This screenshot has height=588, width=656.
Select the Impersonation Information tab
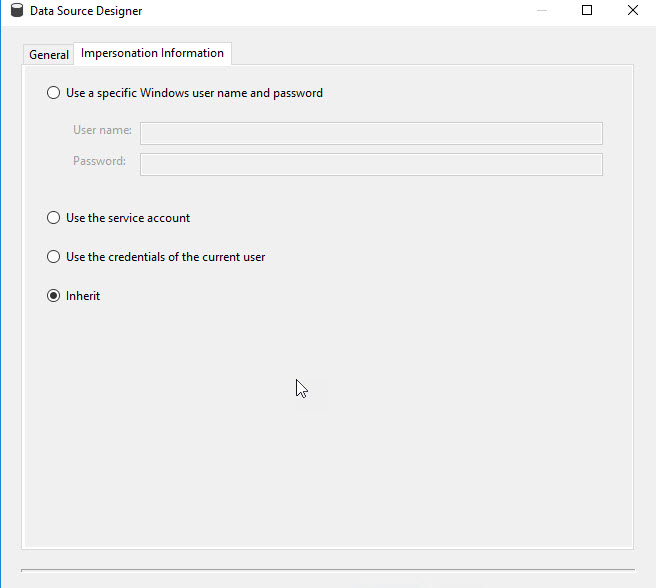[152, 53]
